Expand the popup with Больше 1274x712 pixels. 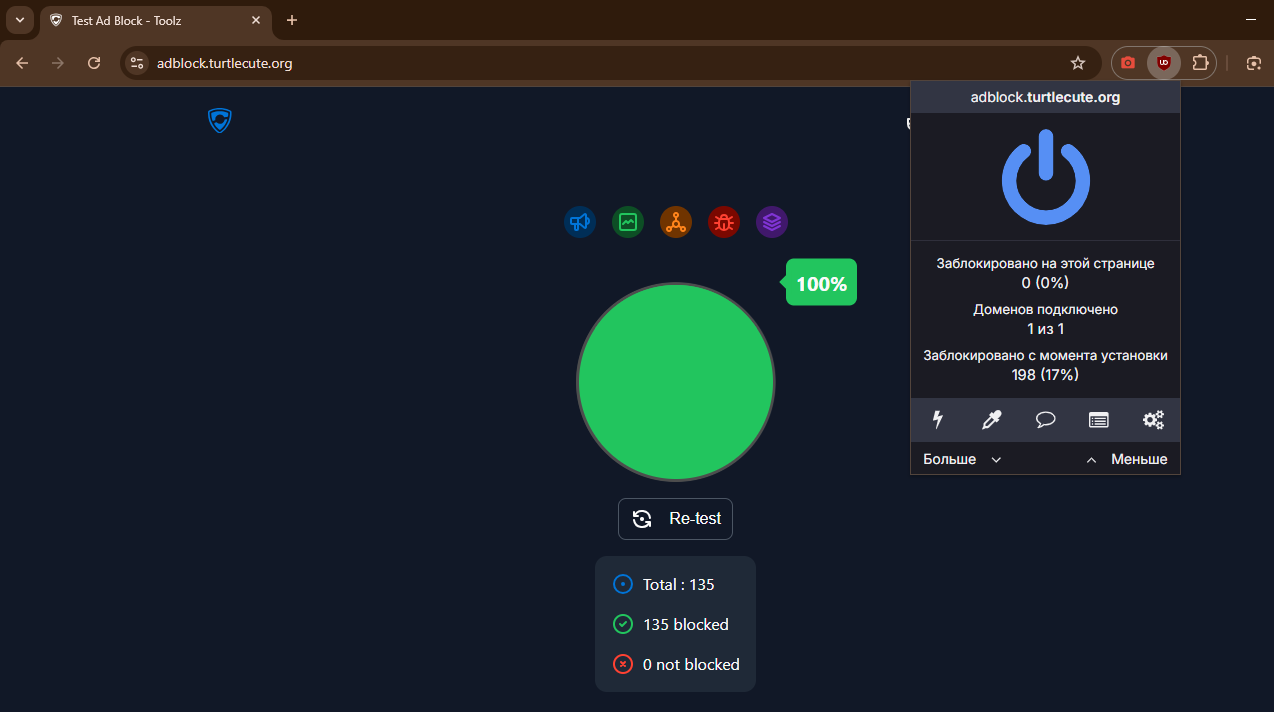962,459
